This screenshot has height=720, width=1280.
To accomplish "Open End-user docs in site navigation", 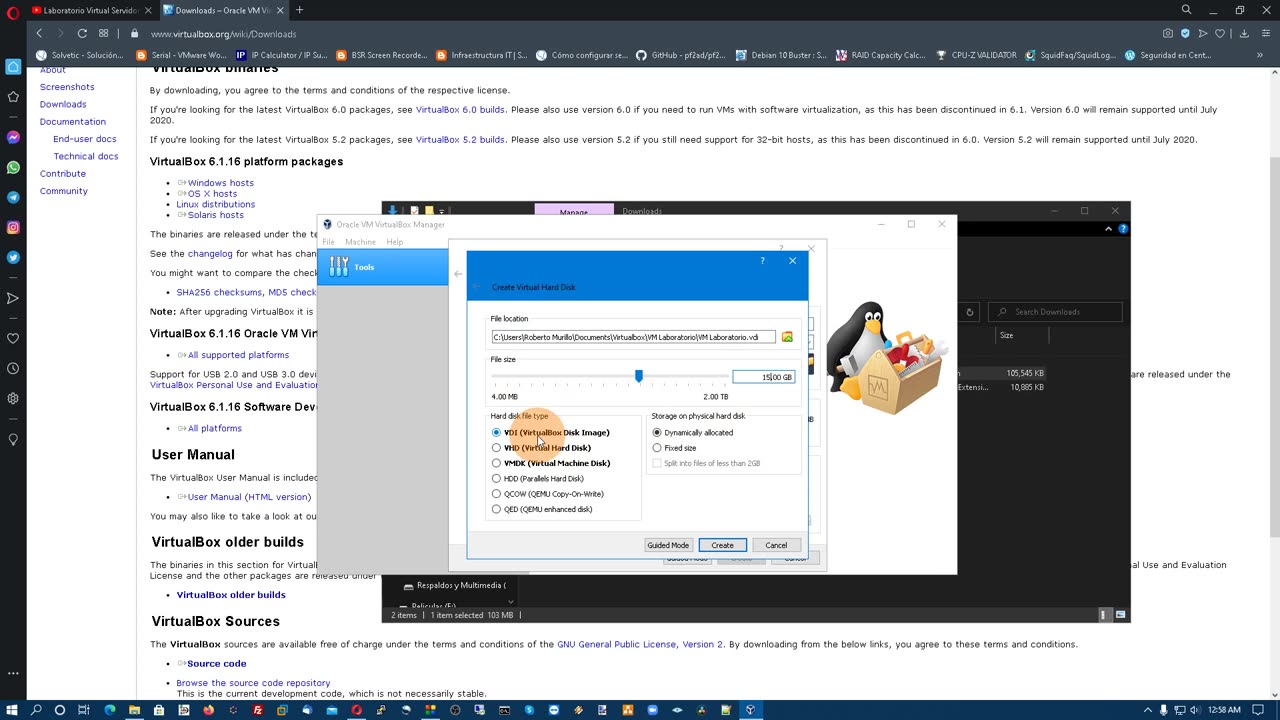I will click(x=85, y=139).
